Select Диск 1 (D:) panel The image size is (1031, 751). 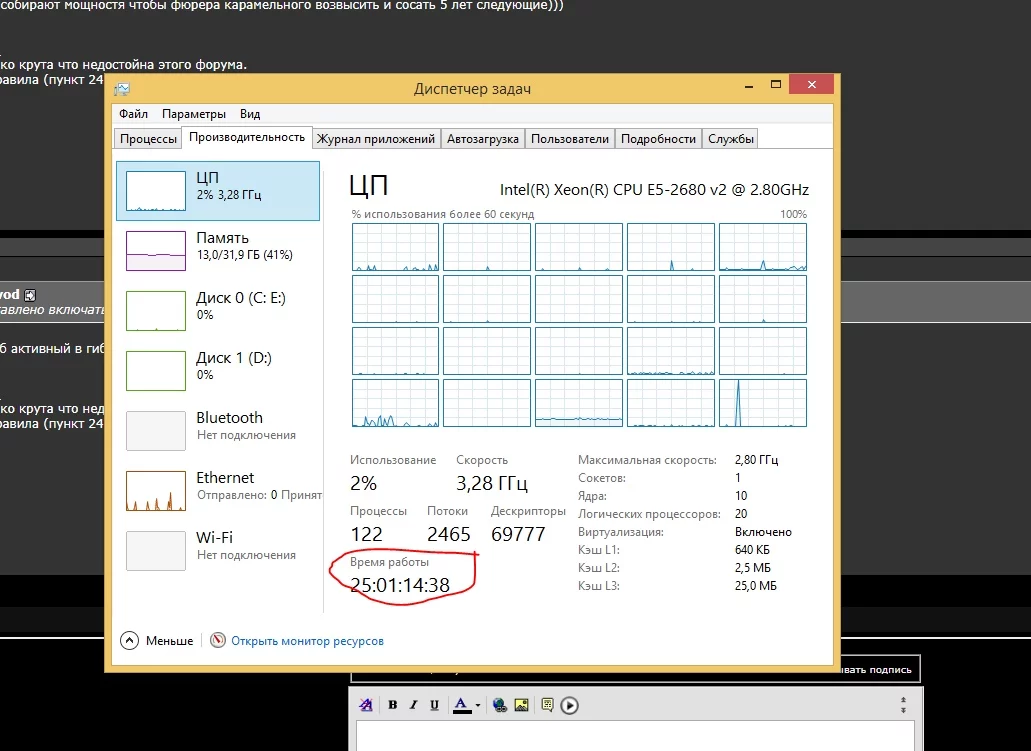tap(218, 370)
